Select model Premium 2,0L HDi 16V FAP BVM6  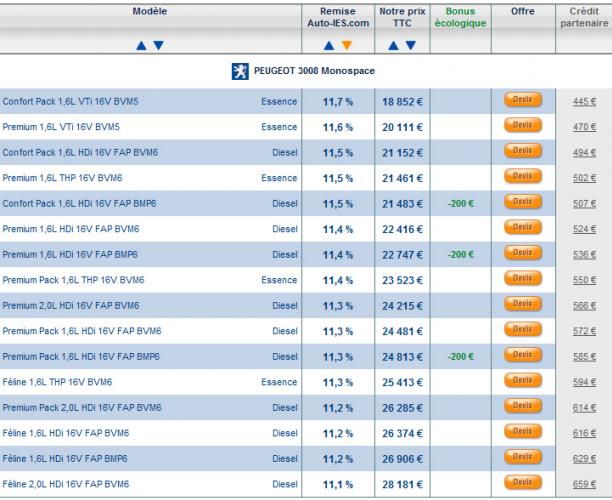coord(71,306)
